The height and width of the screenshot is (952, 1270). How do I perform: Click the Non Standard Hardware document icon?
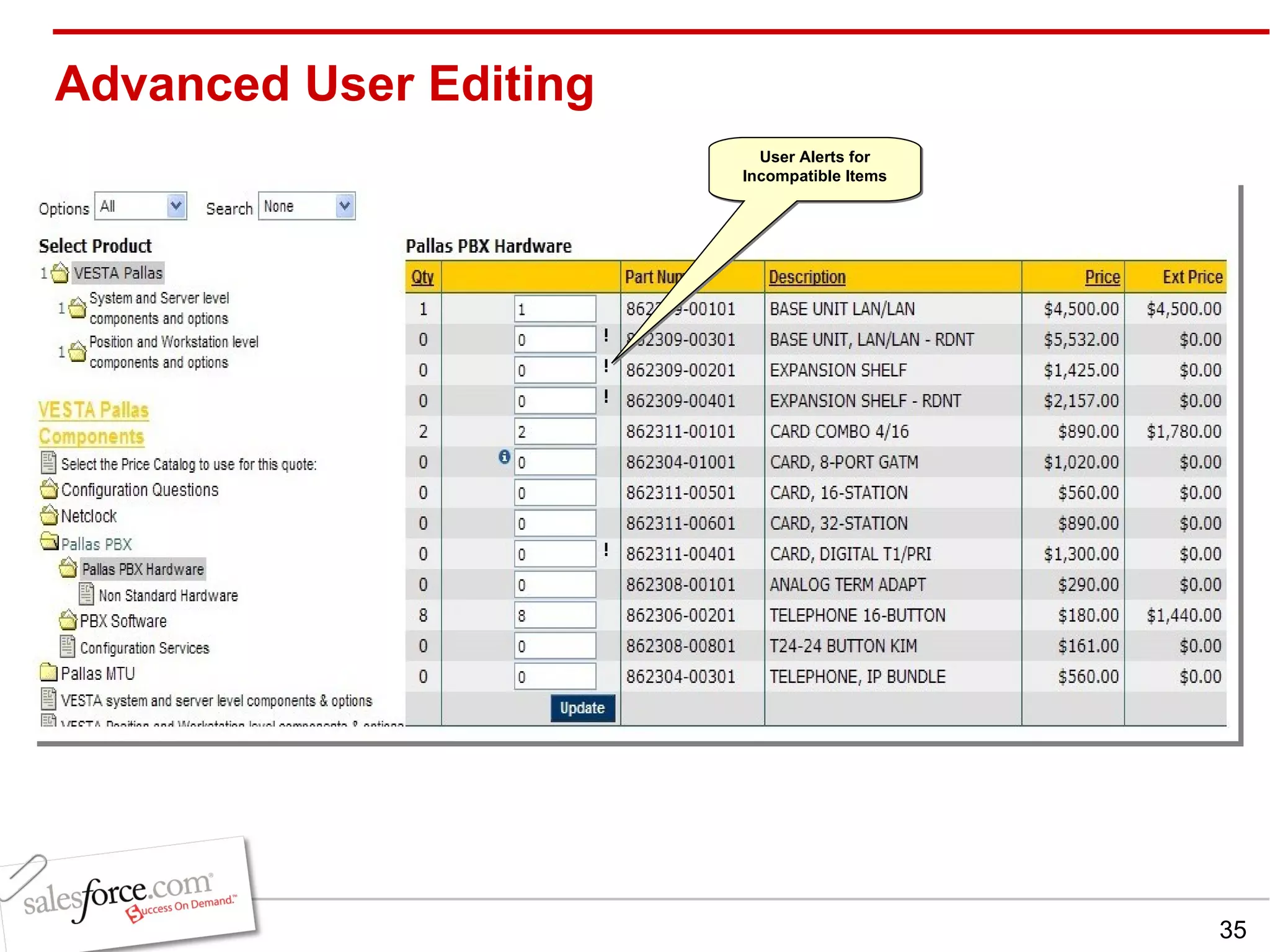pos(87,594)
